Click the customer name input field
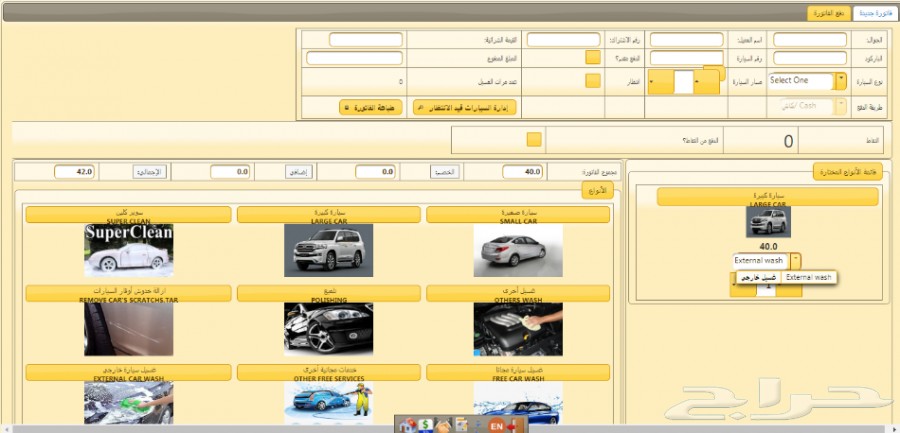Image resolution: width=900 pixels, height=433 pixels. click(x=686, y=40)
